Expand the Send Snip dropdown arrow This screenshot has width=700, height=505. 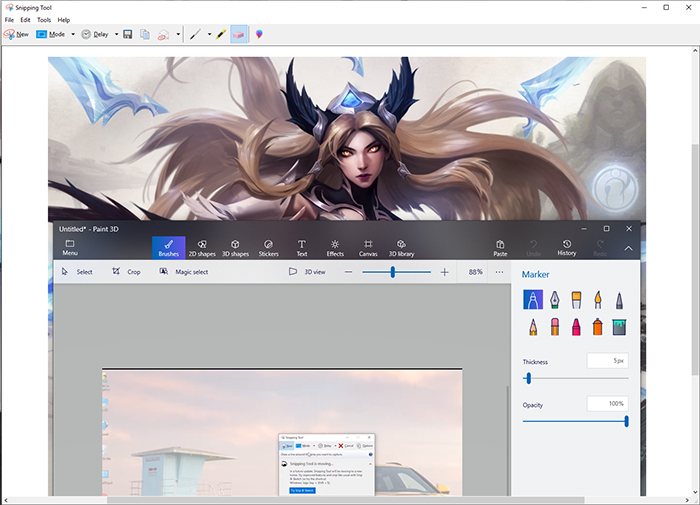(178, 34)
